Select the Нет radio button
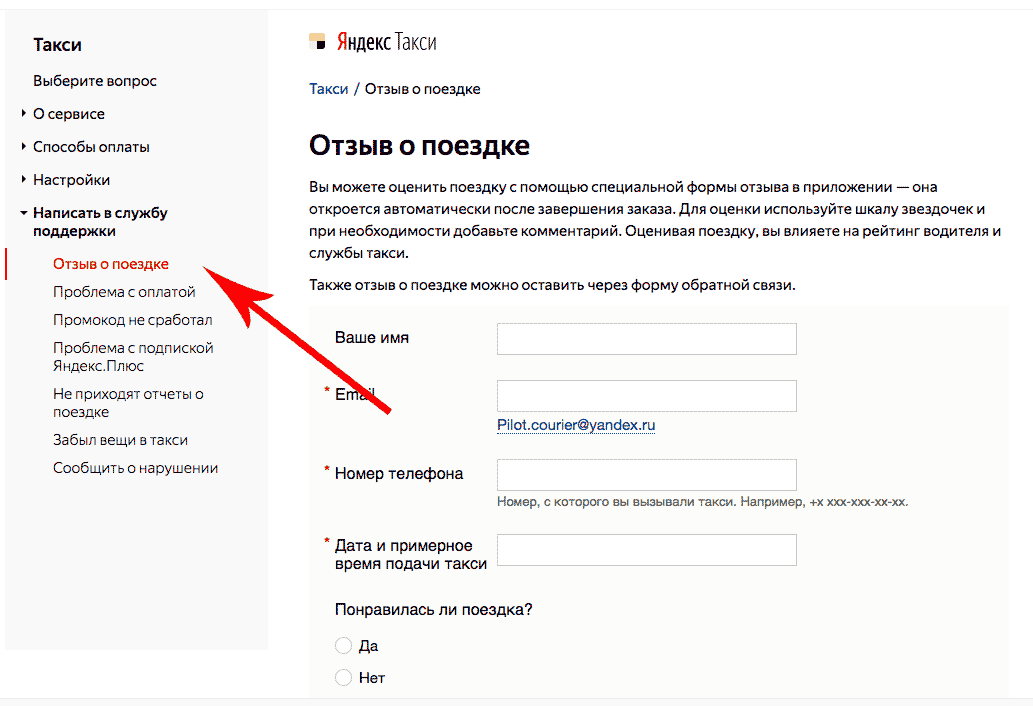Screen dimensions: 1033x706 pos(344,678)
